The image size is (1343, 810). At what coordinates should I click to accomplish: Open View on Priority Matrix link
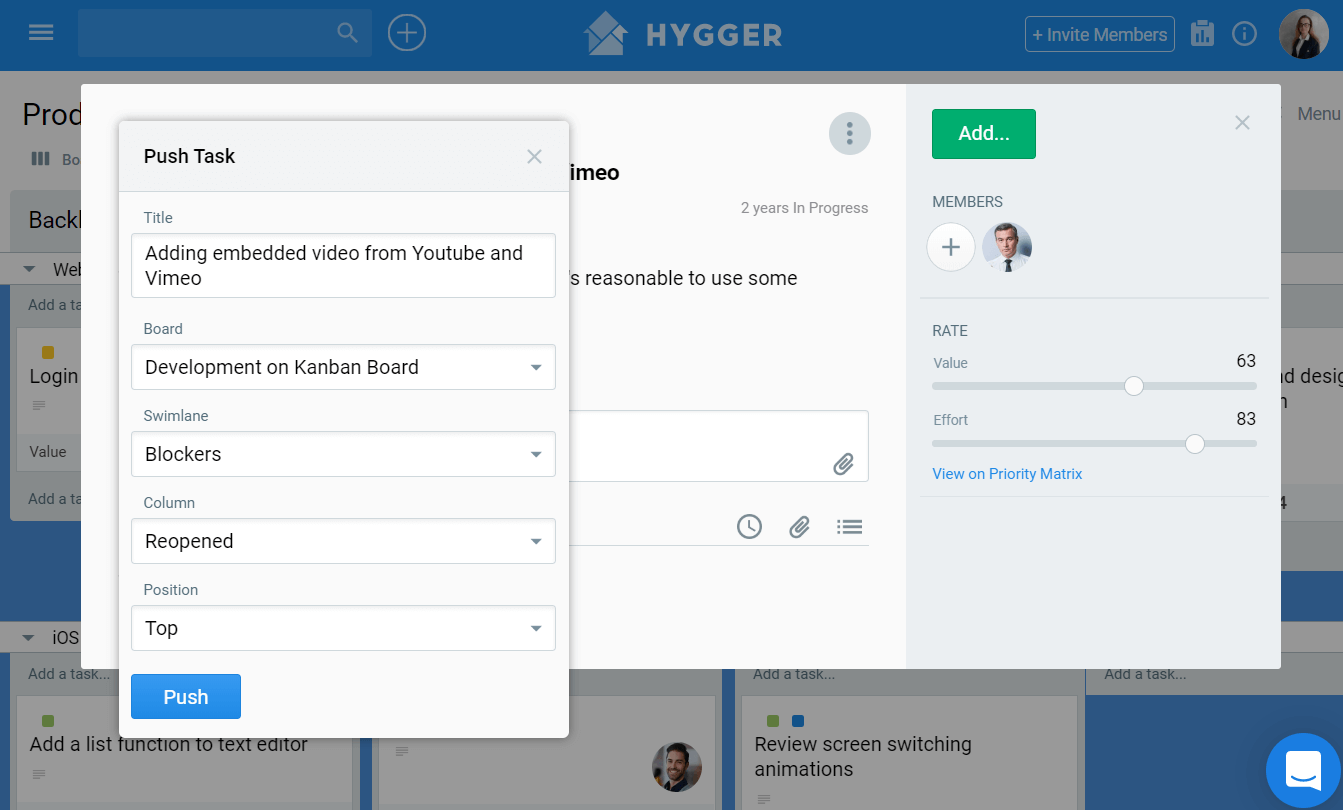click(x=1007, y=474)
